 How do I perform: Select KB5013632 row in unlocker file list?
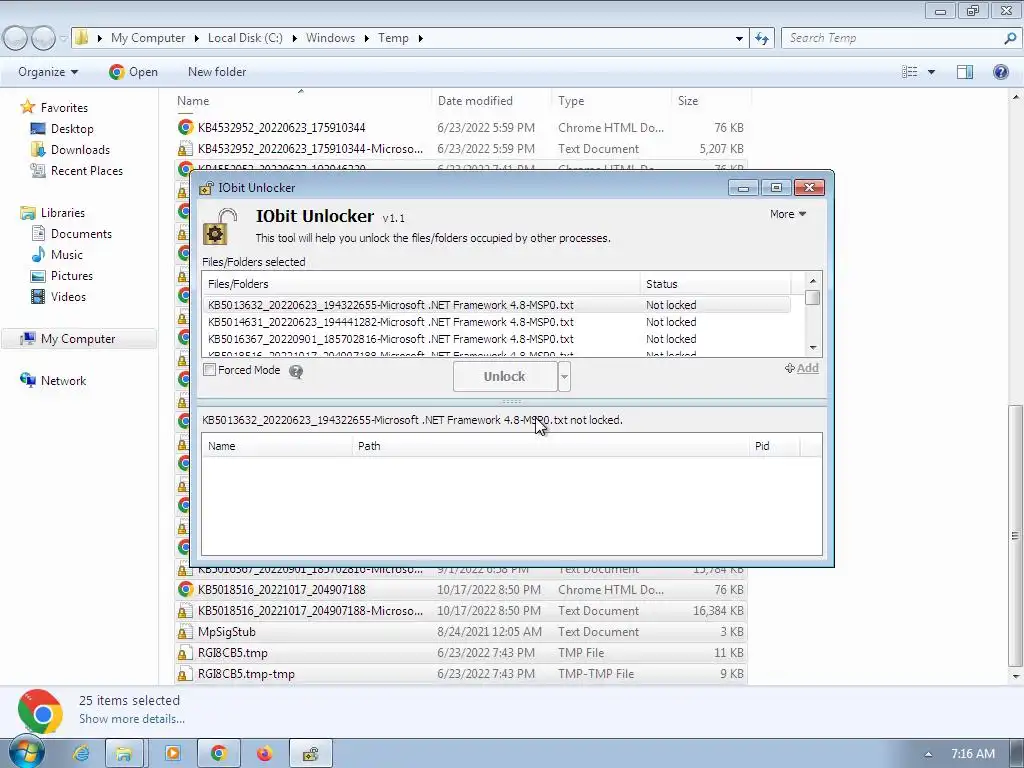coord(496,305)
